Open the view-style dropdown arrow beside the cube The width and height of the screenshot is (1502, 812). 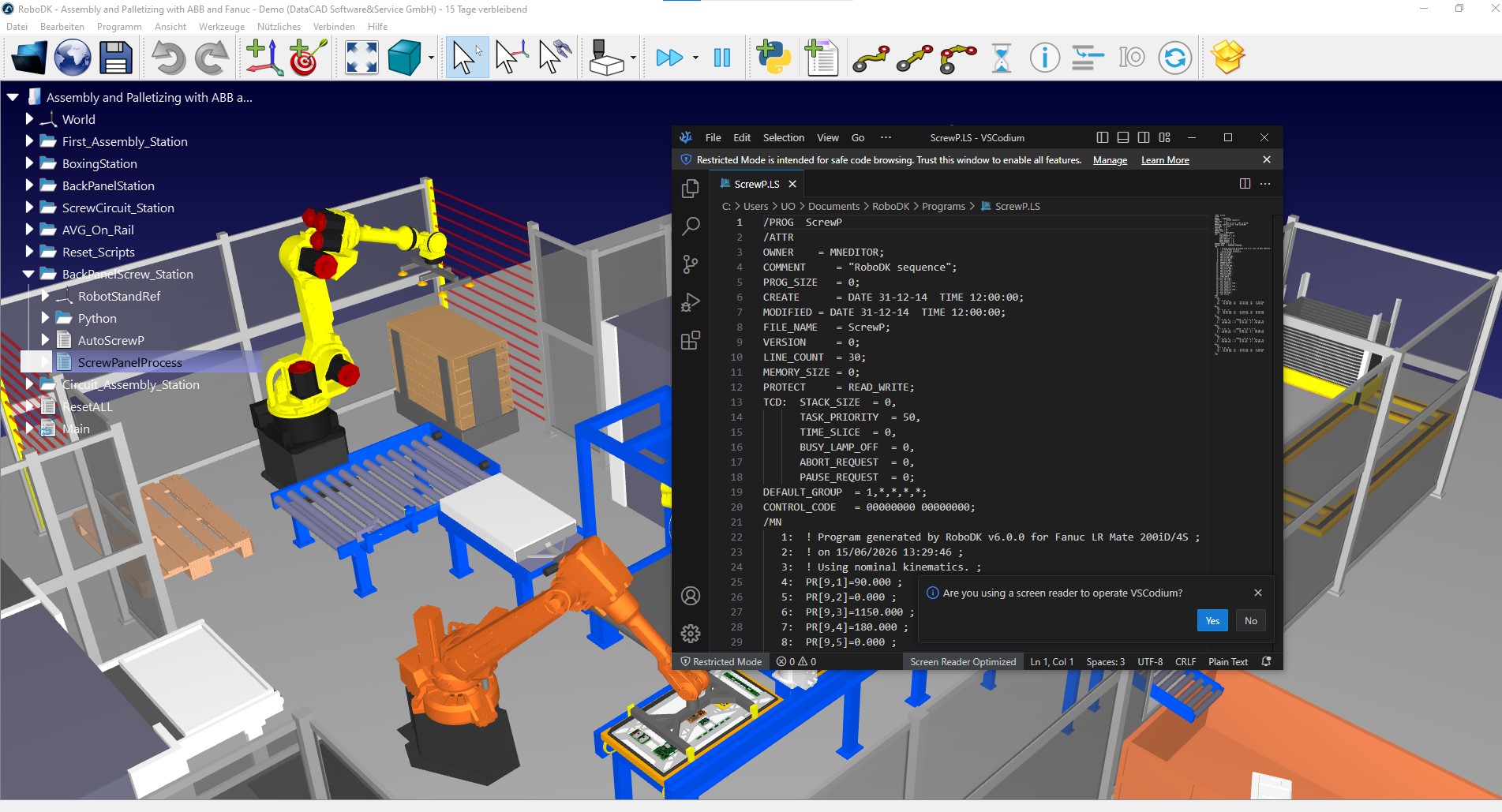coord(431,58)
